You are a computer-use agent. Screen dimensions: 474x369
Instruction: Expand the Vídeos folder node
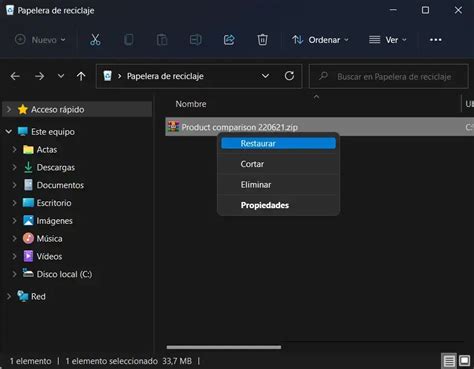[14, 256]
